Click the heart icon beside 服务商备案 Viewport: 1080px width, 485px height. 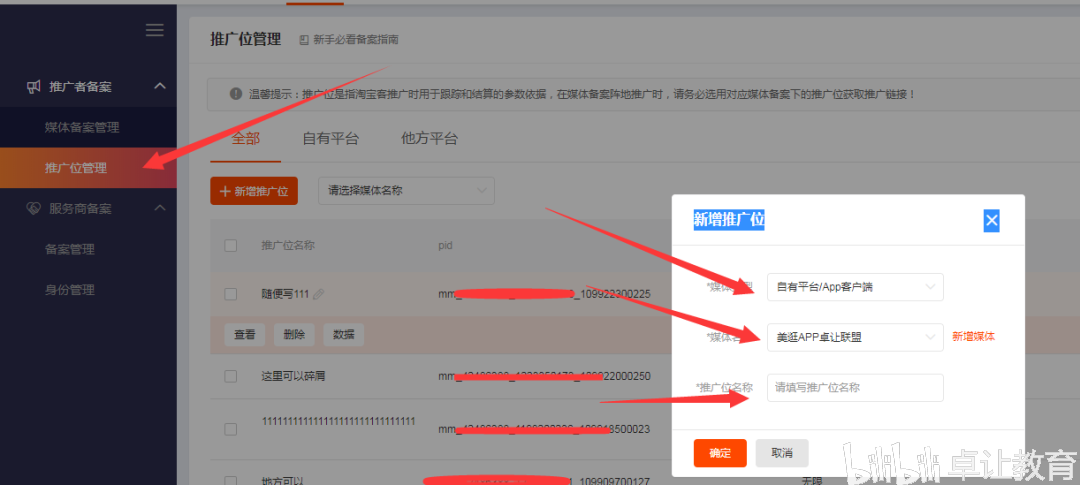(x=33, y=208)
